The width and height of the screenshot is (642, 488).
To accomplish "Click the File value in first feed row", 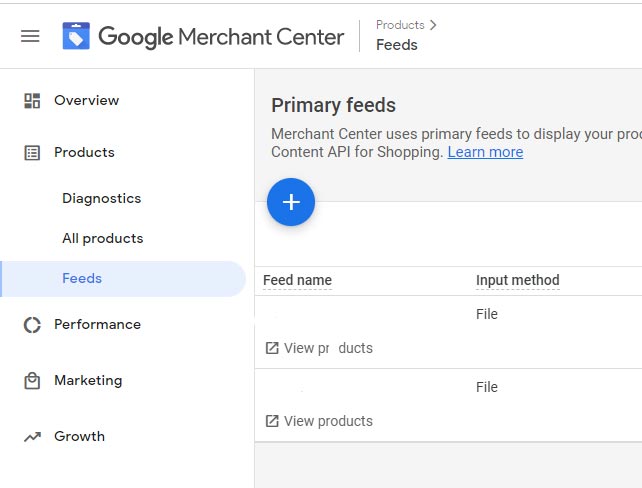I will 487,314.
